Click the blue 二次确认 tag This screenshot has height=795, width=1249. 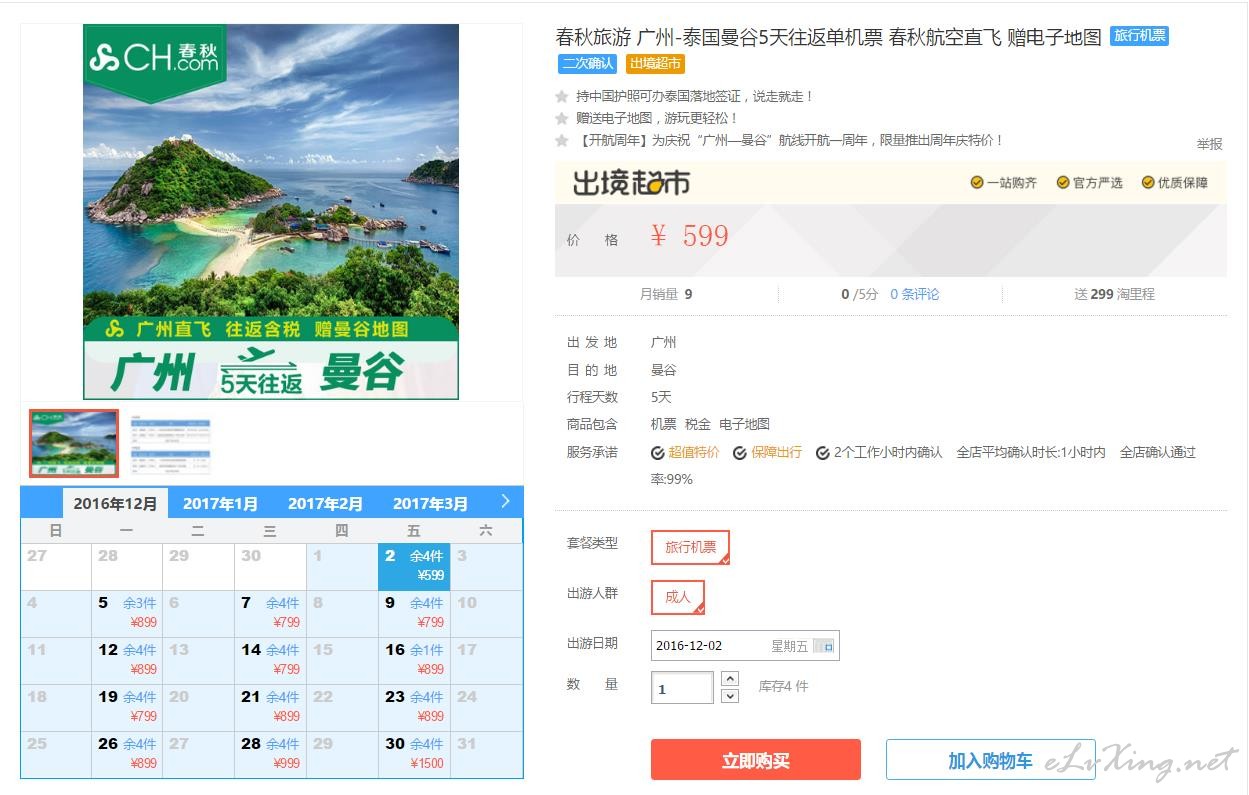pyautogui.click(x=587, y=64)
